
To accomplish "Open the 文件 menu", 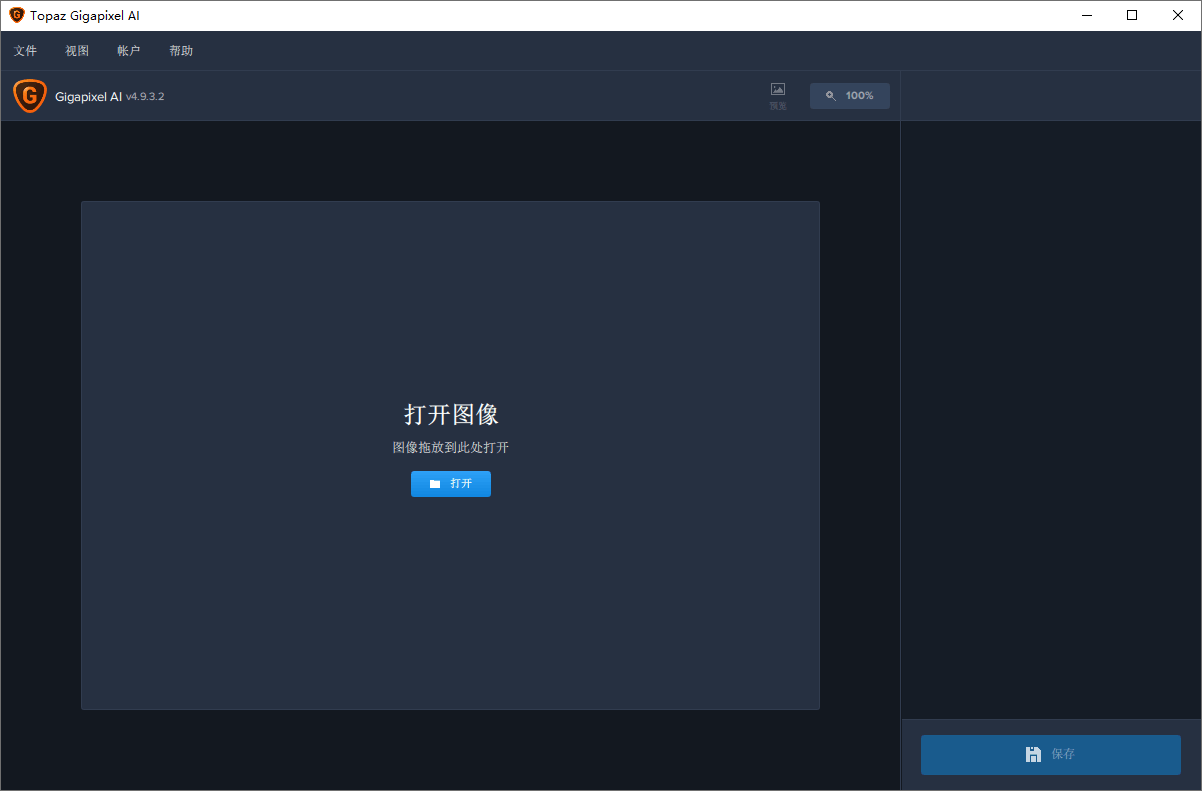I will pyautogui.click(x=25, y=49).
